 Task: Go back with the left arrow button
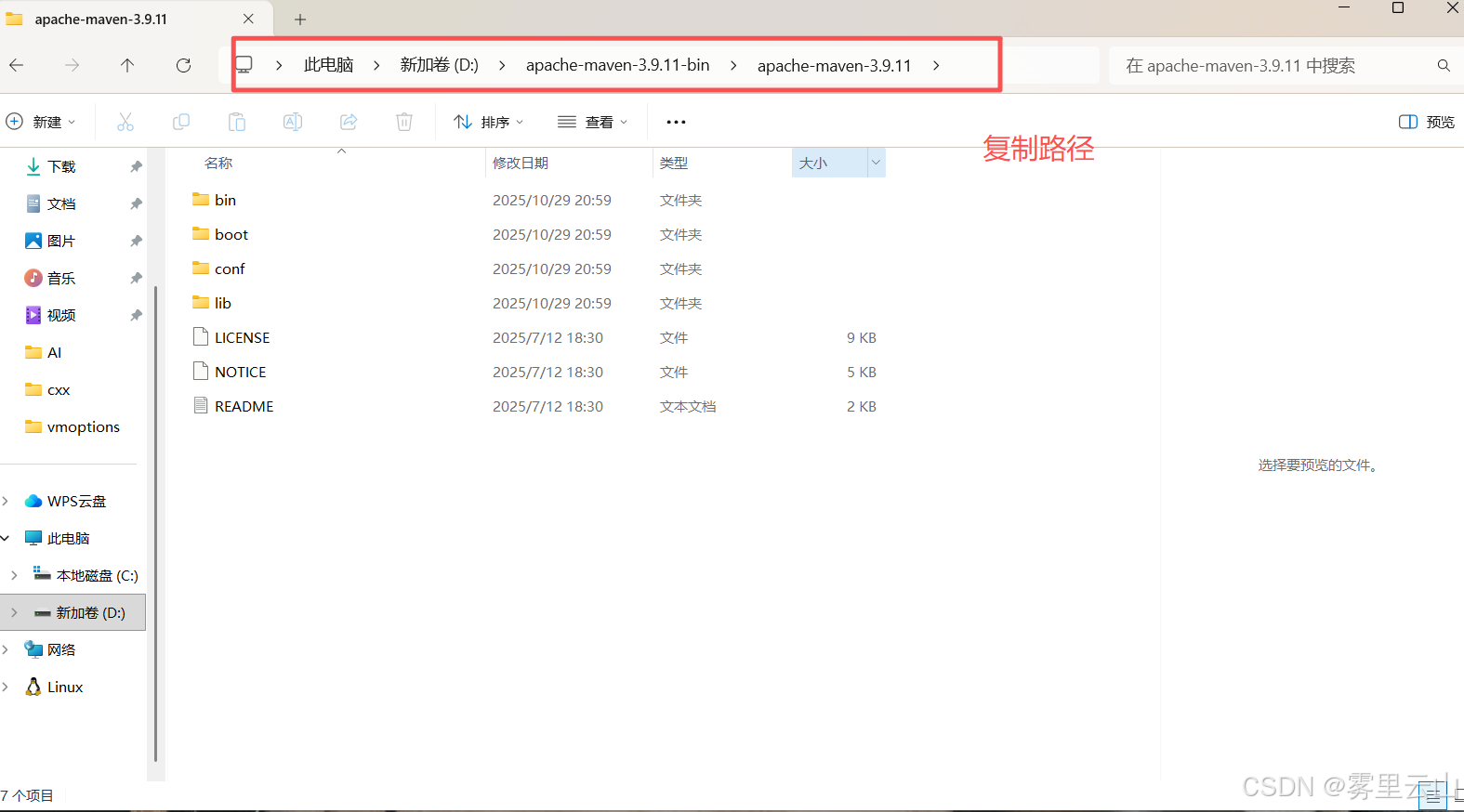[16, 65]
